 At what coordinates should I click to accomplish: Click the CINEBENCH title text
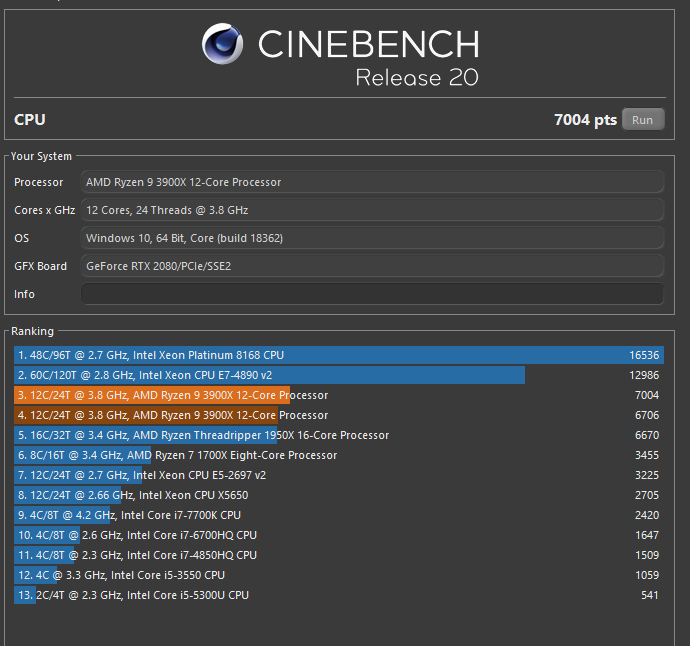[x=369, y=44]
